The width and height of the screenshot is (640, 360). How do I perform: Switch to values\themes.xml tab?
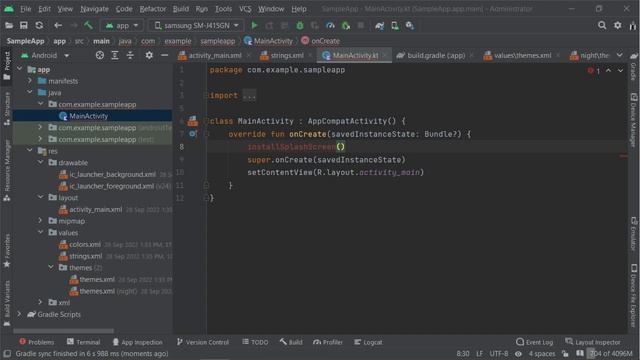[522, 55]
